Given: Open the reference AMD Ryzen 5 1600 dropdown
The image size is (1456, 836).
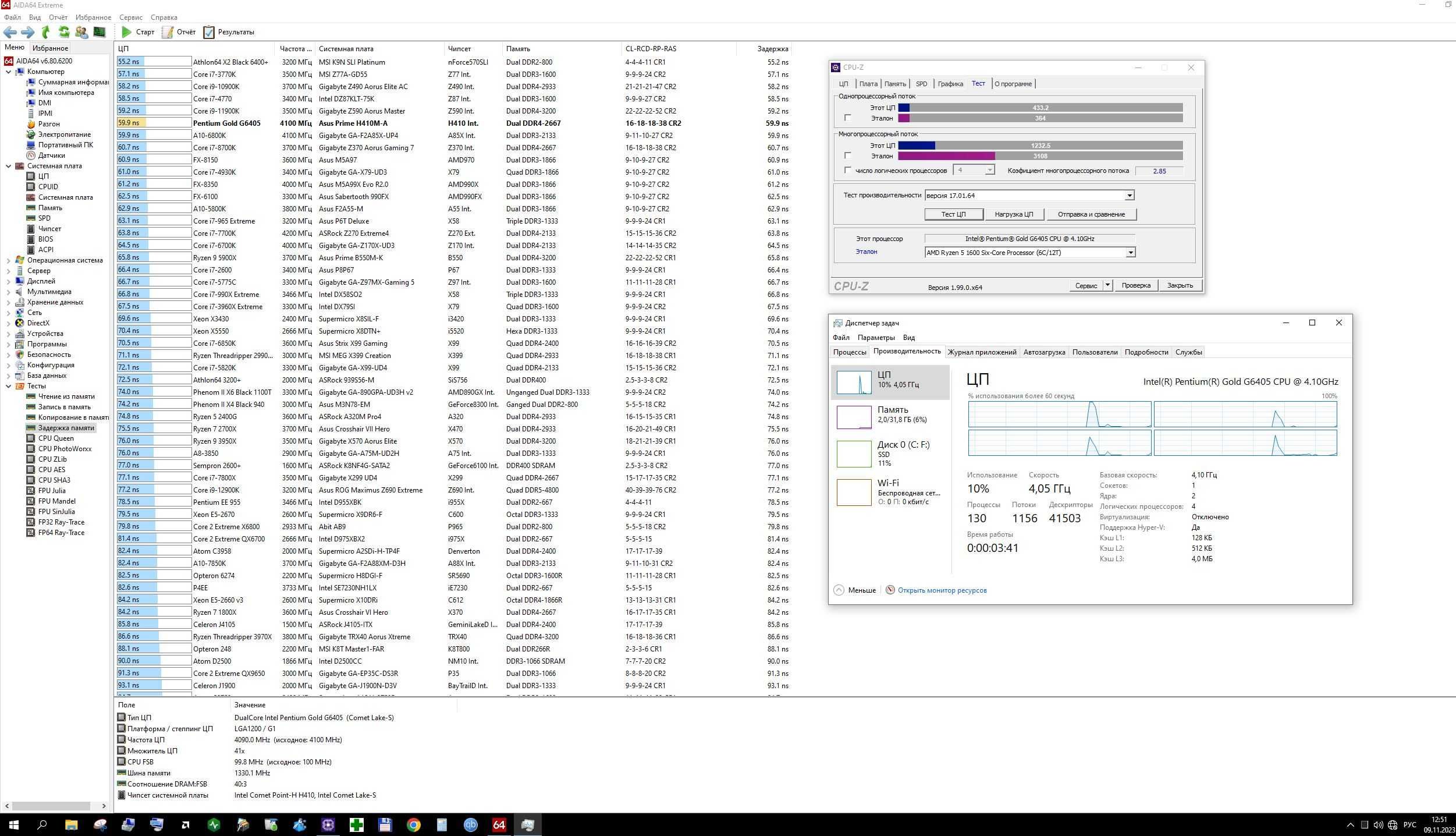Looking at the screenshot, I should [1130, 253].
